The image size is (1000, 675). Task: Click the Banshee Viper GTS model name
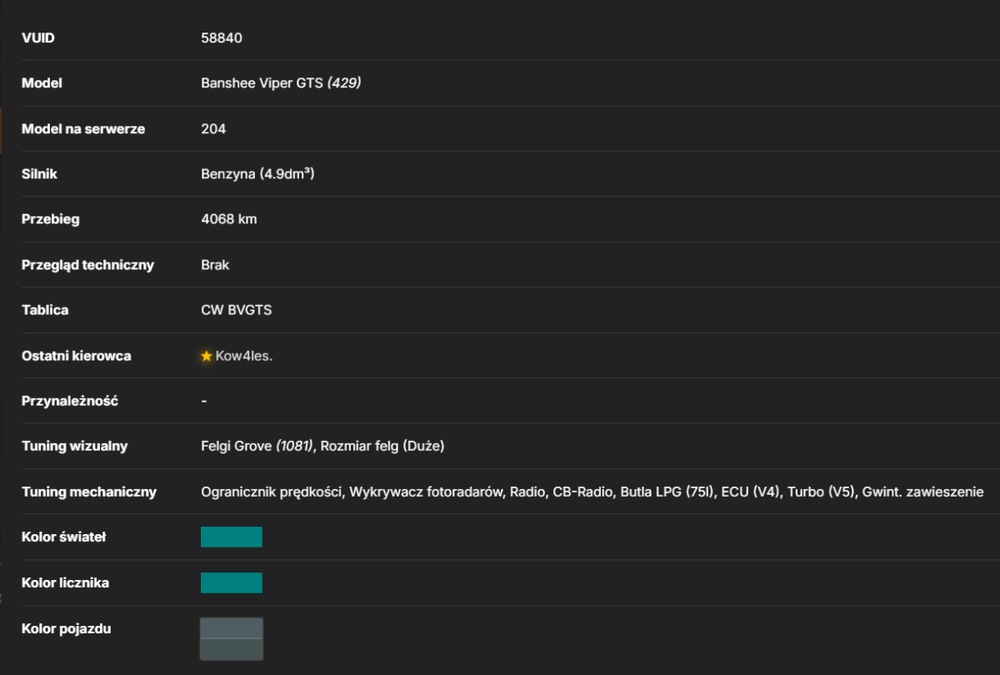pos(262,83)
